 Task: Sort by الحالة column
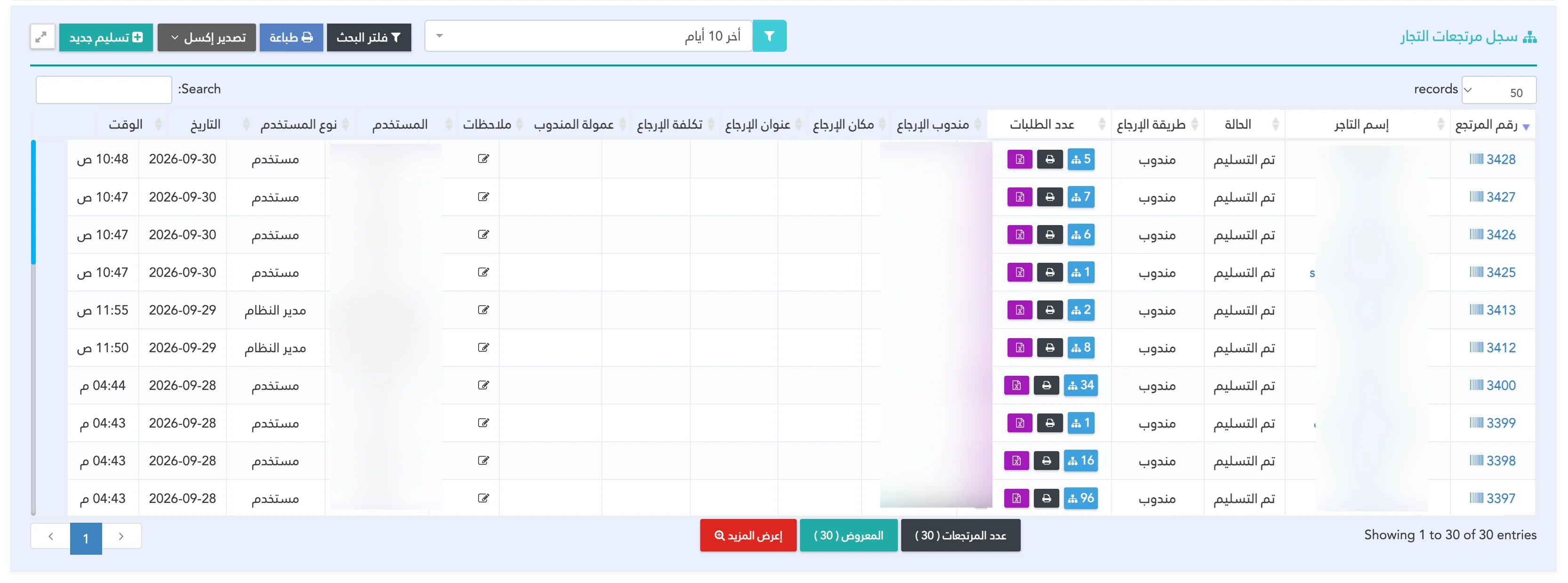(x=1244, y=125)
